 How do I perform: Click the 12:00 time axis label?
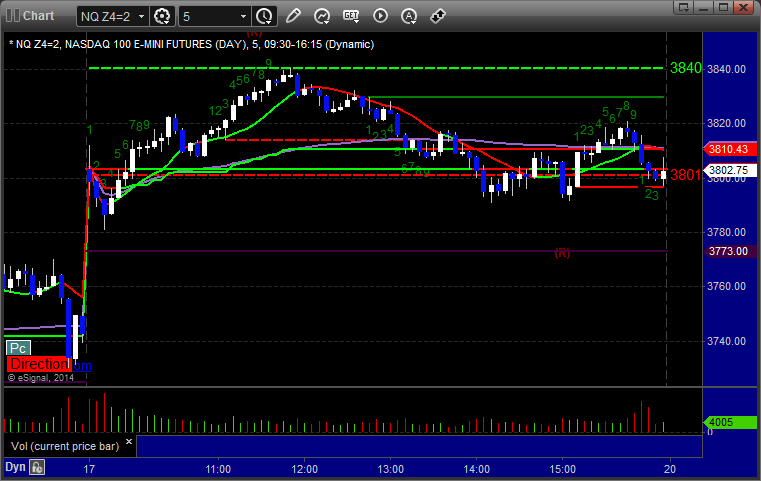pos(305,469)
